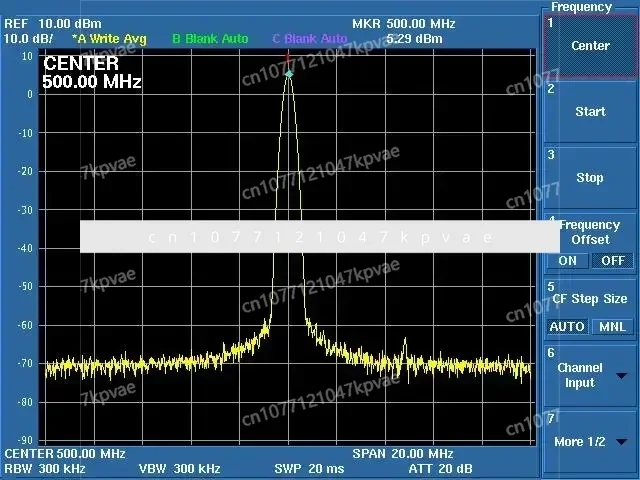Click the ATT 20 dB readout
640x480 pixels.
441,469
